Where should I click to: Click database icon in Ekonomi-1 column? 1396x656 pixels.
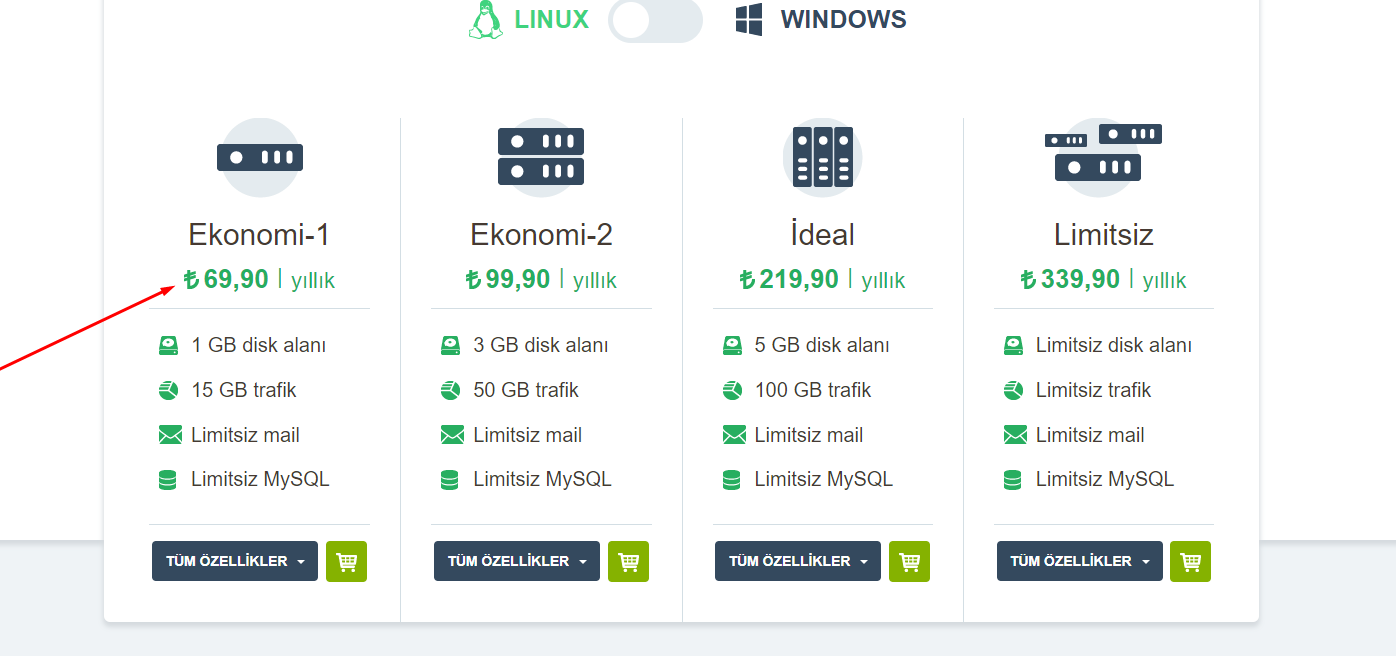(167, 480)
